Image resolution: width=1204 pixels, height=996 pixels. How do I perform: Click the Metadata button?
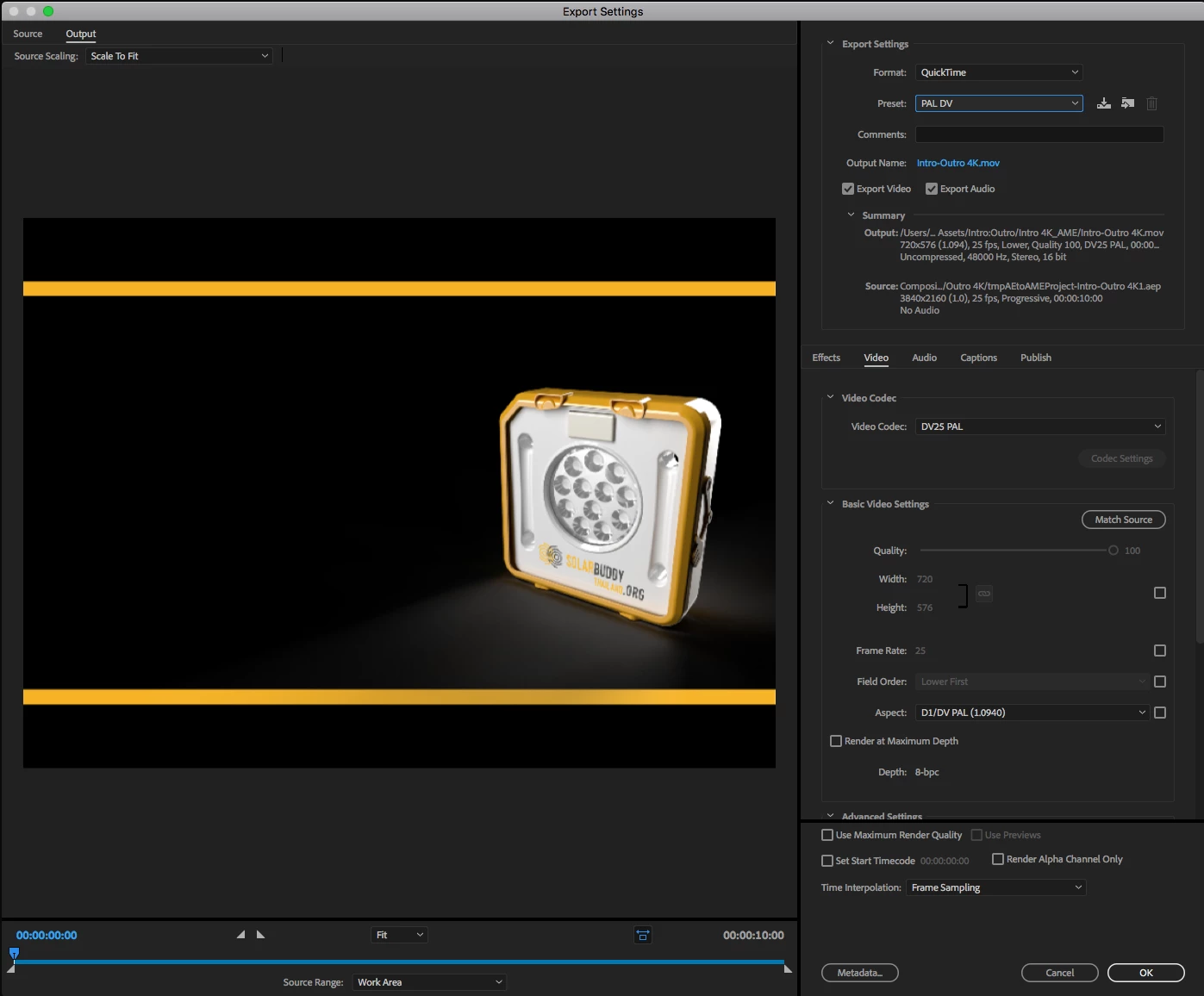pyautogui.click(x=860, y=973)
